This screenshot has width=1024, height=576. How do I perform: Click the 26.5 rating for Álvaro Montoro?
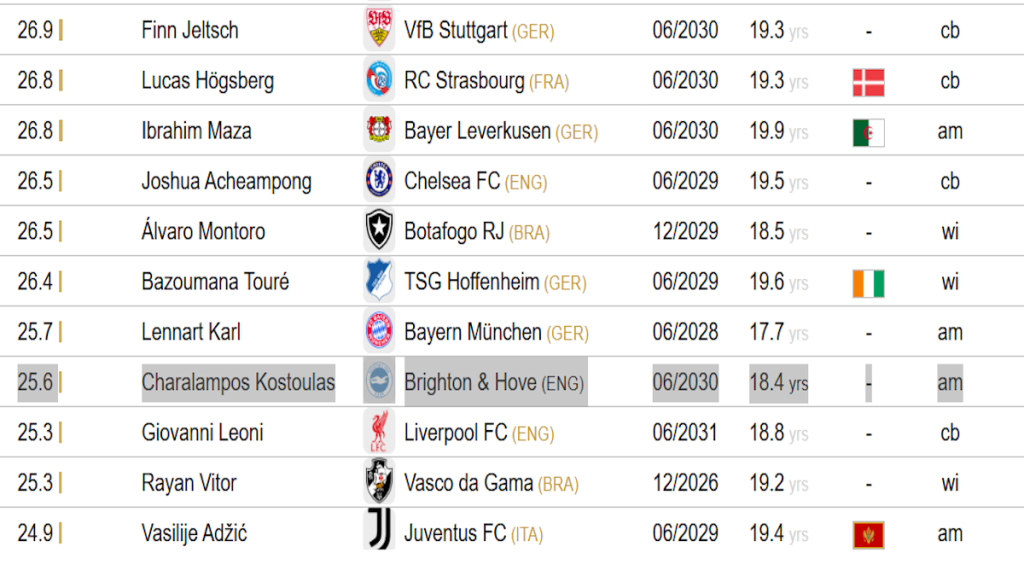[x=35, y=232]
